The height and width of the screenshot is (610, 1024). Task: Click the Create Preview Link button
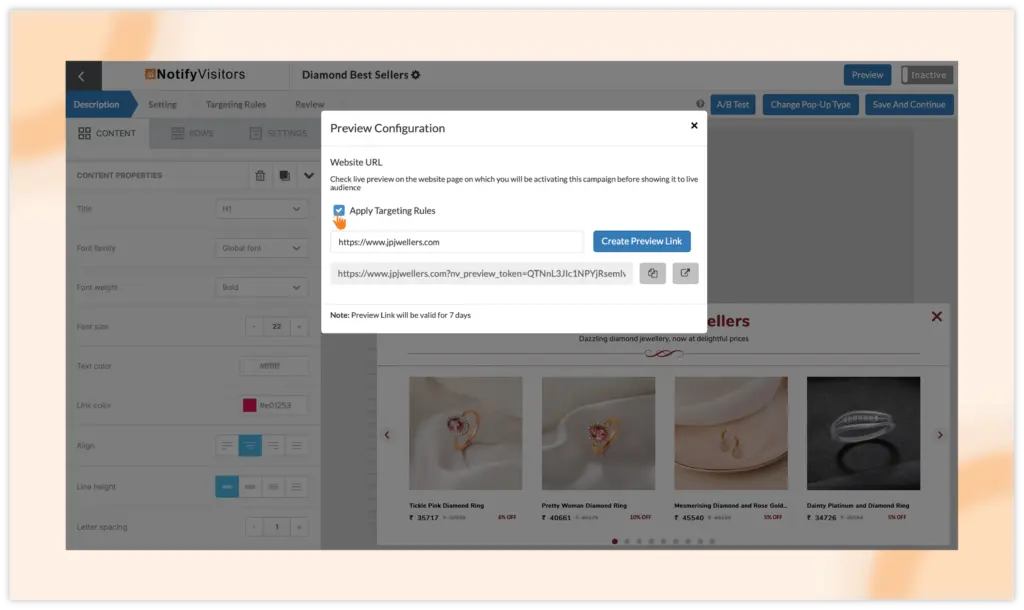click(641, 241)
